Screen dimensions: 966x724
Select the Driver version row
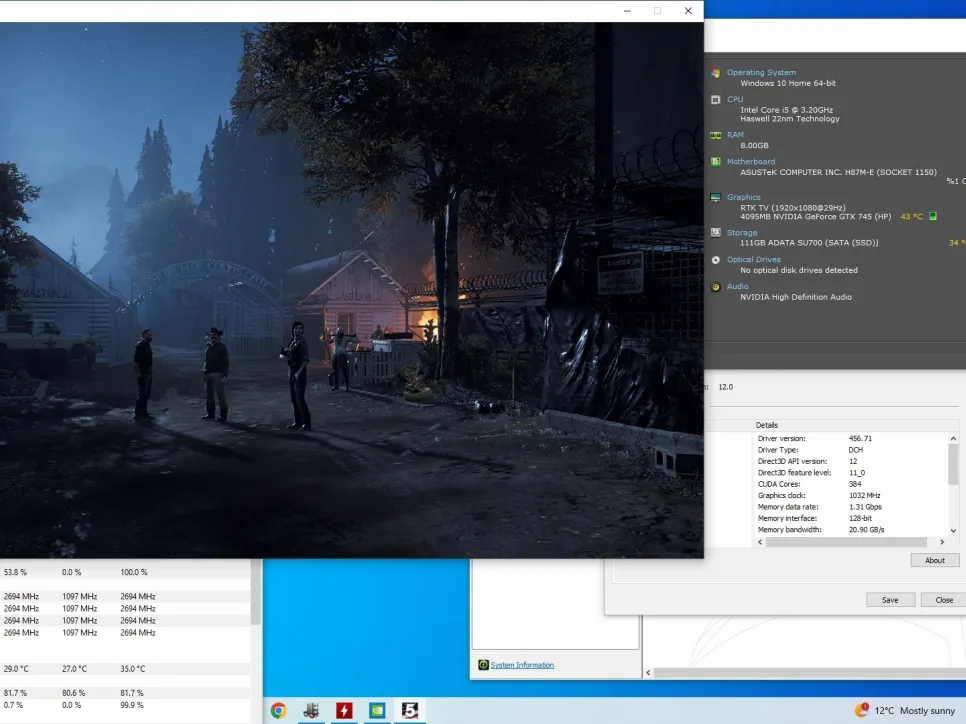coord(850,438)
